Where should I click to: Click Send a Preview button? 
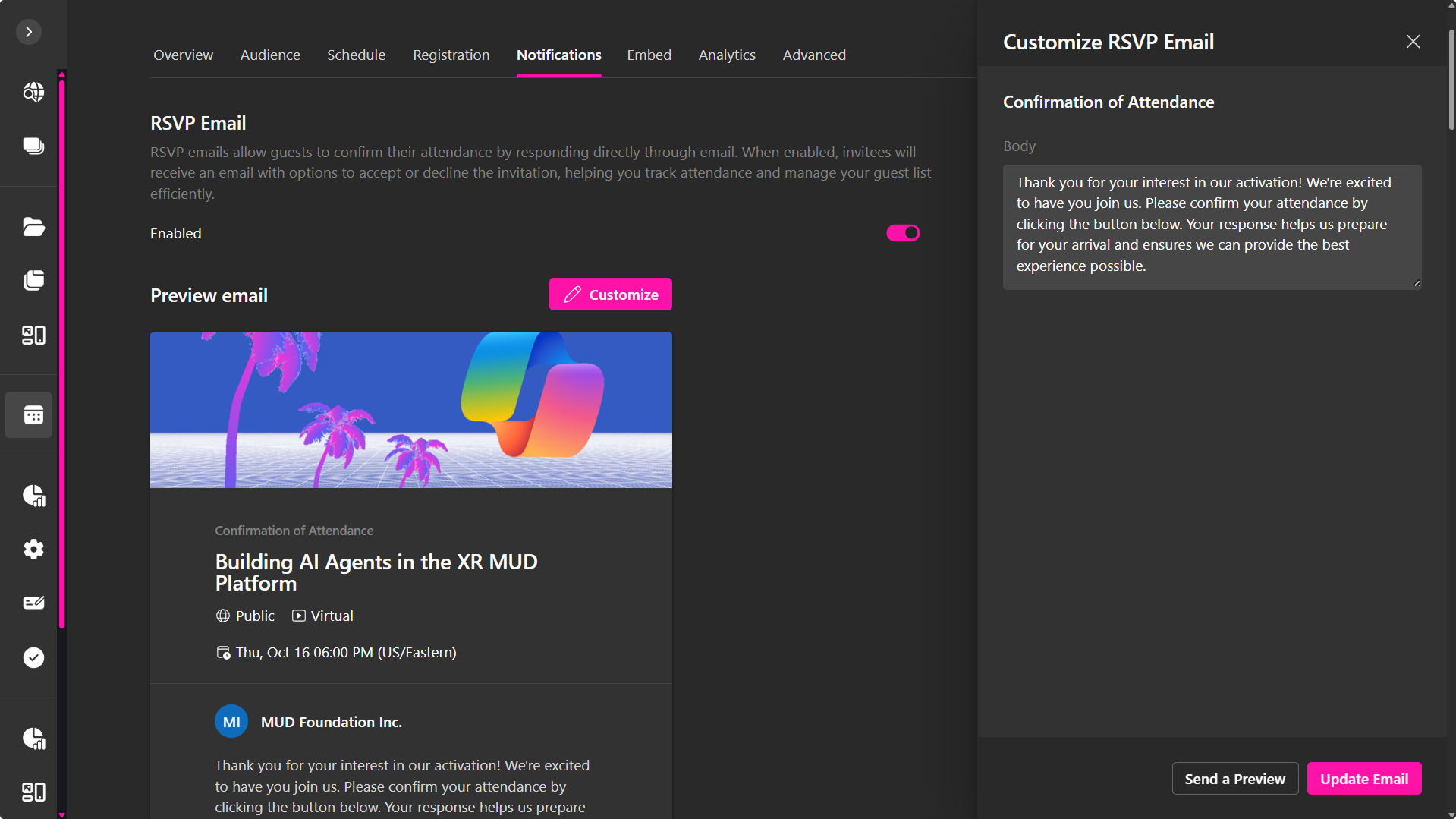(x=1234, y=779)
